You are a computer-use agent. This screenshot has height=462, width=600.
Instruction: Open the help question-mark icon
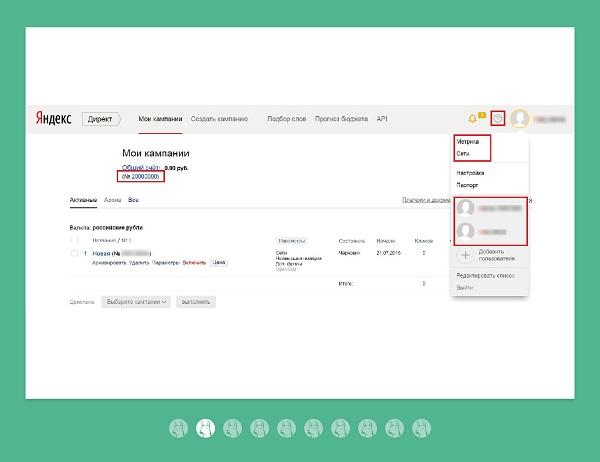pos(497,119)
